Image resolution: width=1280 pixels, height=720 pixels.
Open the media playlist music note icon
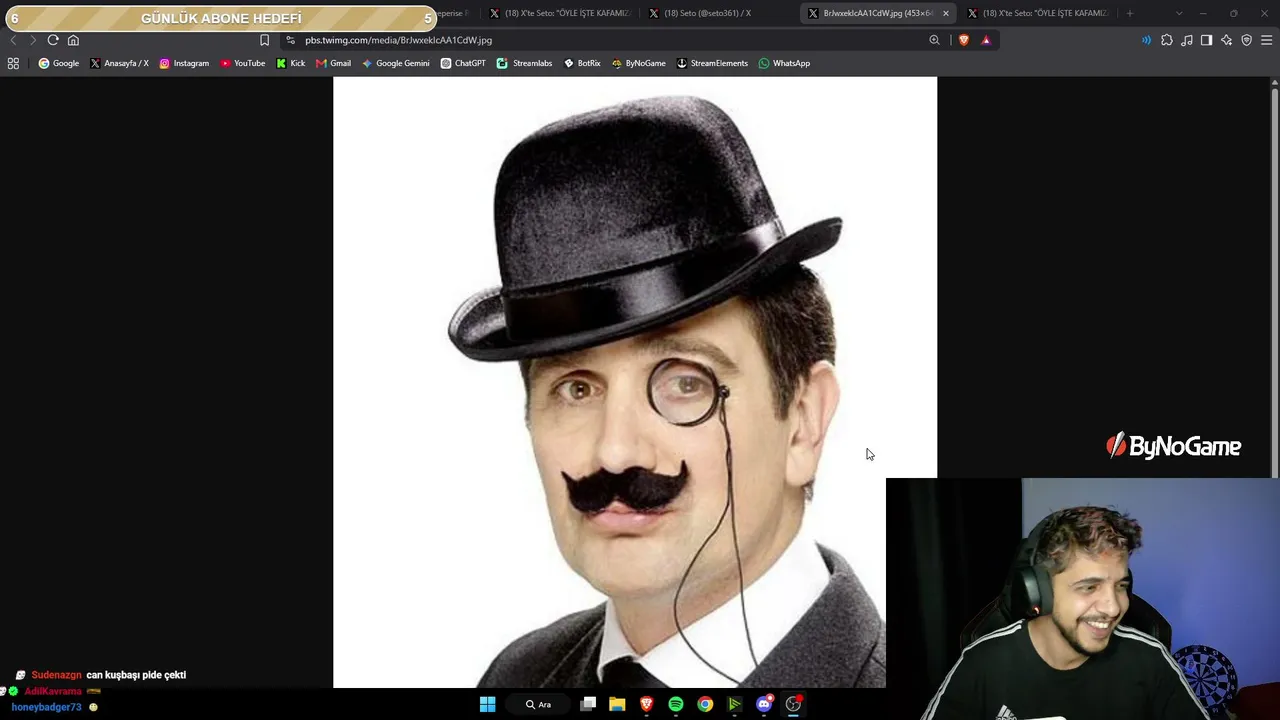1186,40
